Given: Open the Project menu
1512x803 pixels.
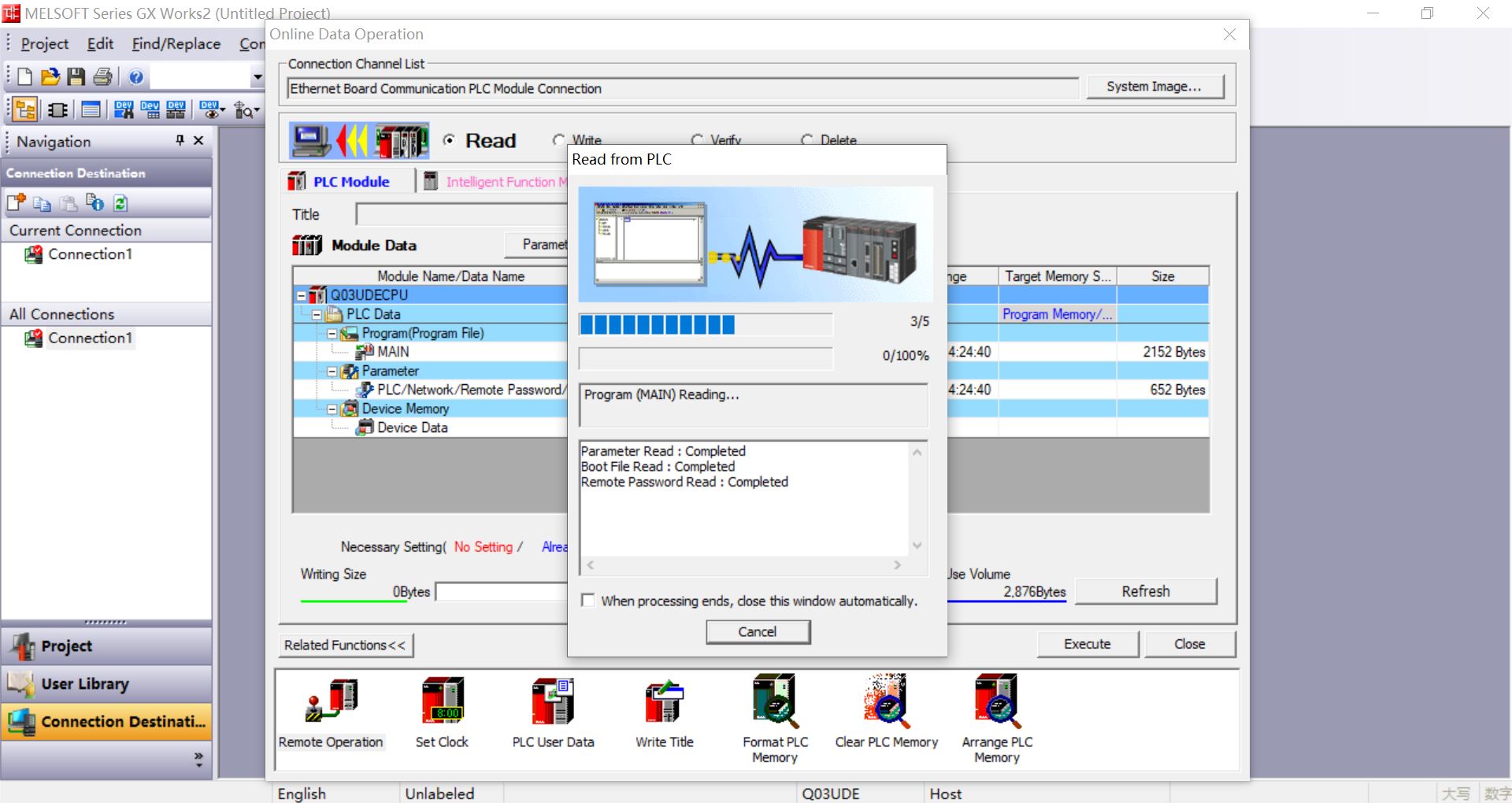Looking at the screenshot, I should tap(44, 44).
